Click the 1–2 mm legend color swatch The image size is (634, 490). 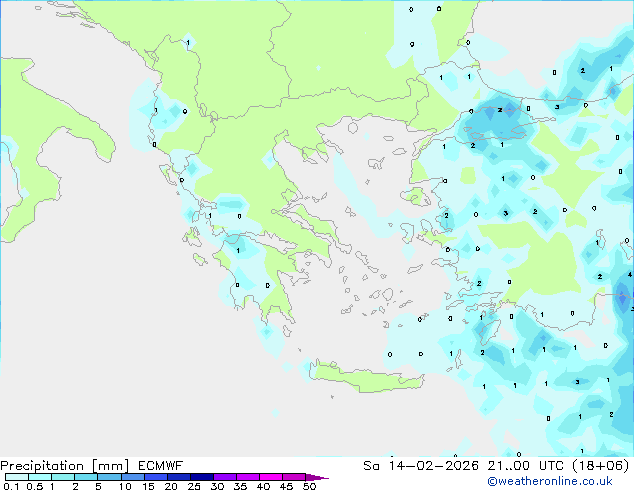coord(63,477)
